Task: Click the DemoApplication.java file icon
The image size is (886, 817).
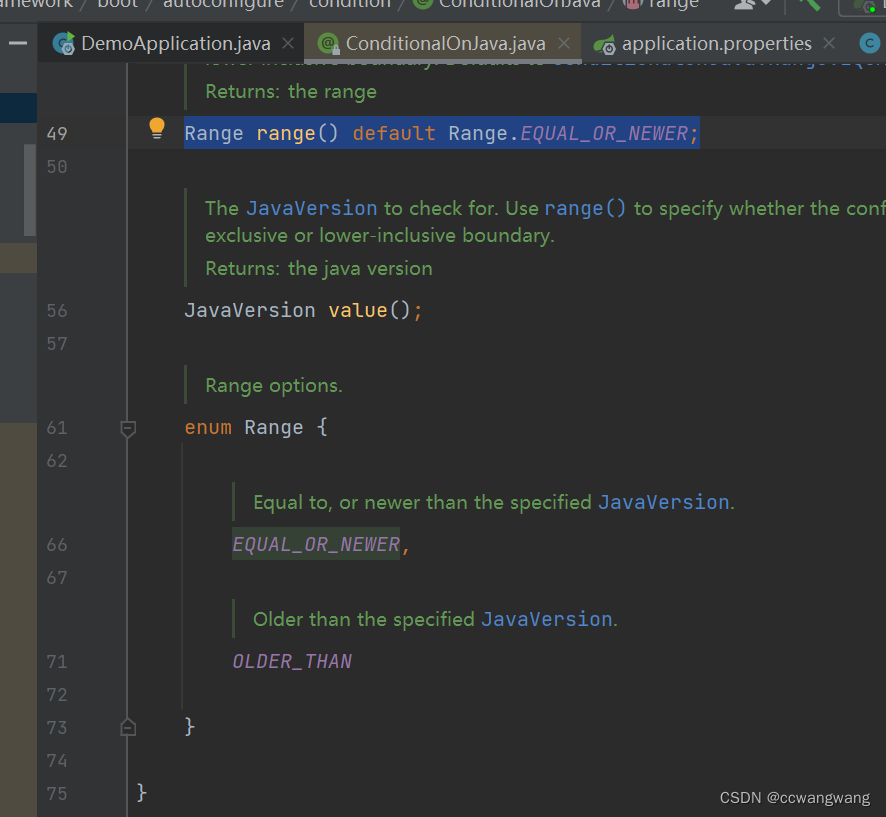Action: pyautogui.click(x=63, y=44)
